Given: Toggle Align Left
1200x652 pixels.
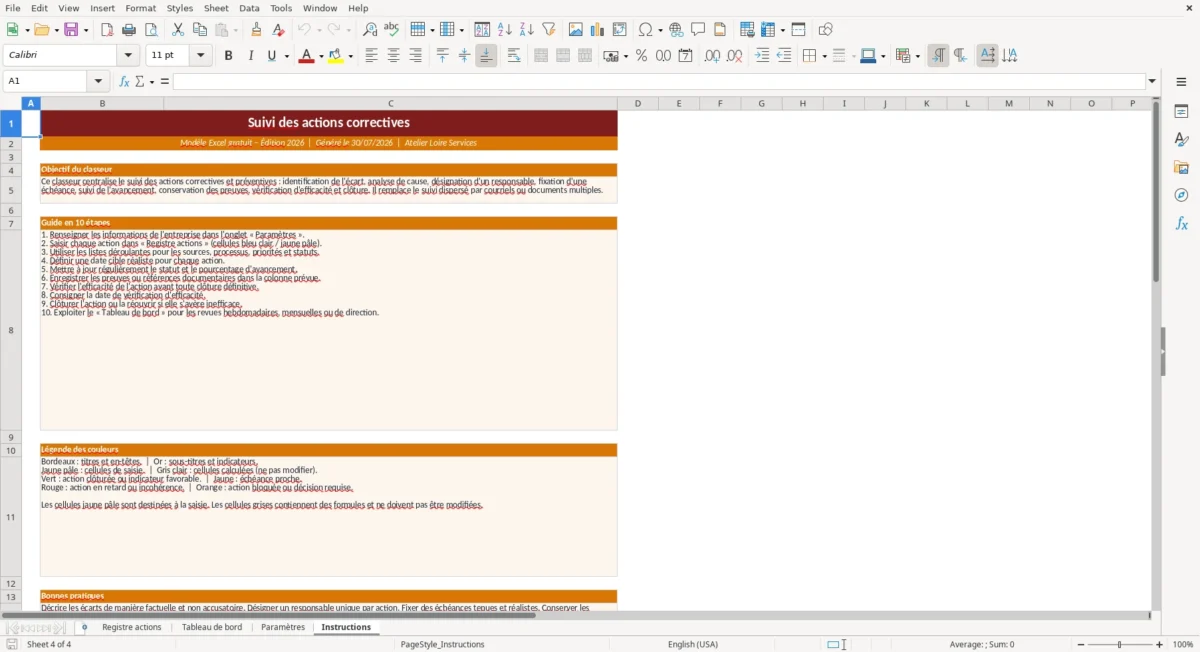Looking at the screenshot, I should 371,56.
